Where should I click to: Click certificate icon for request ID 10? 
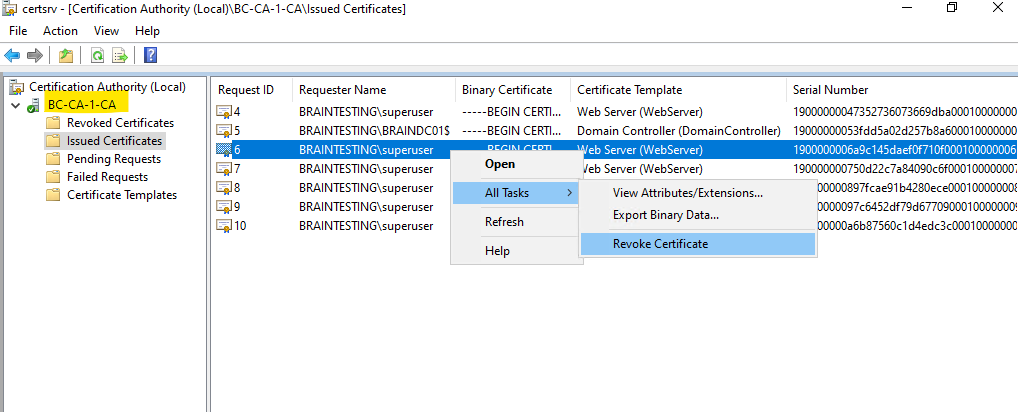(x=224, y=226)
